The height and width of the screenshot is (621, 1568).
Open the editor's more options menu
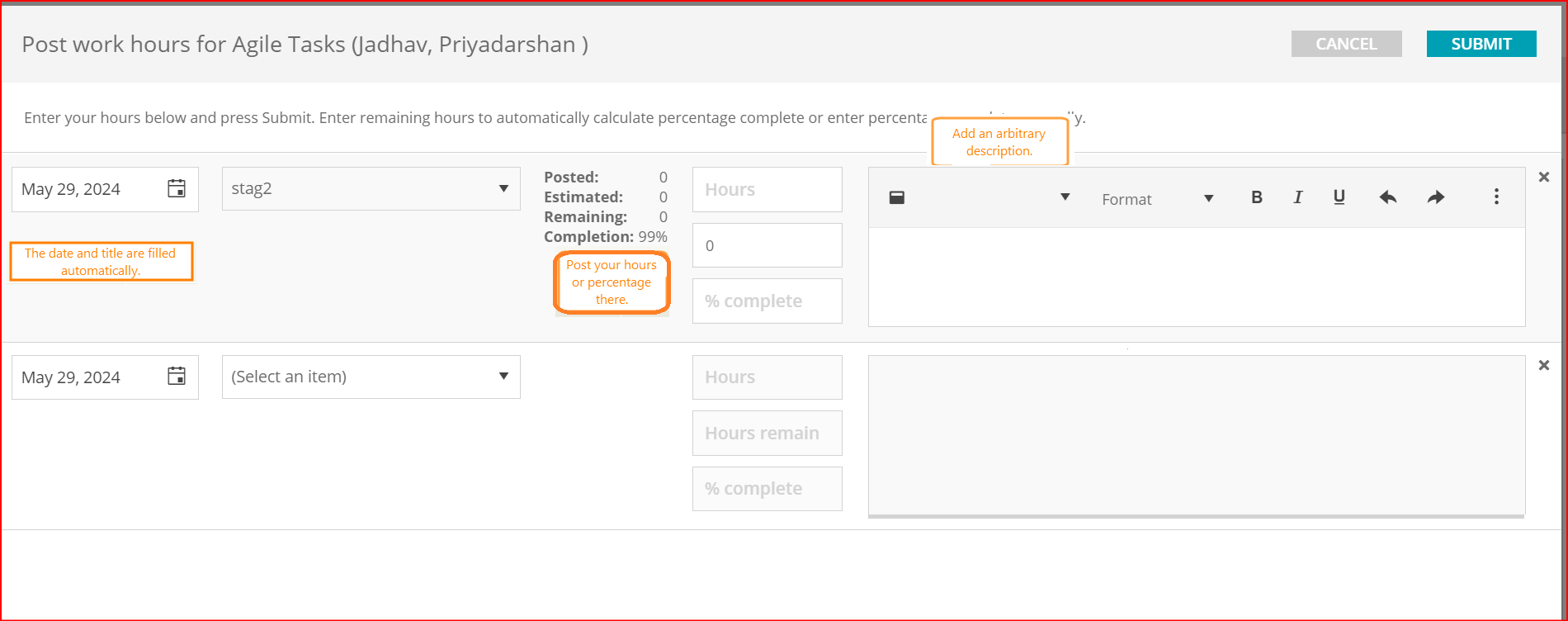tap(1496, 197)
